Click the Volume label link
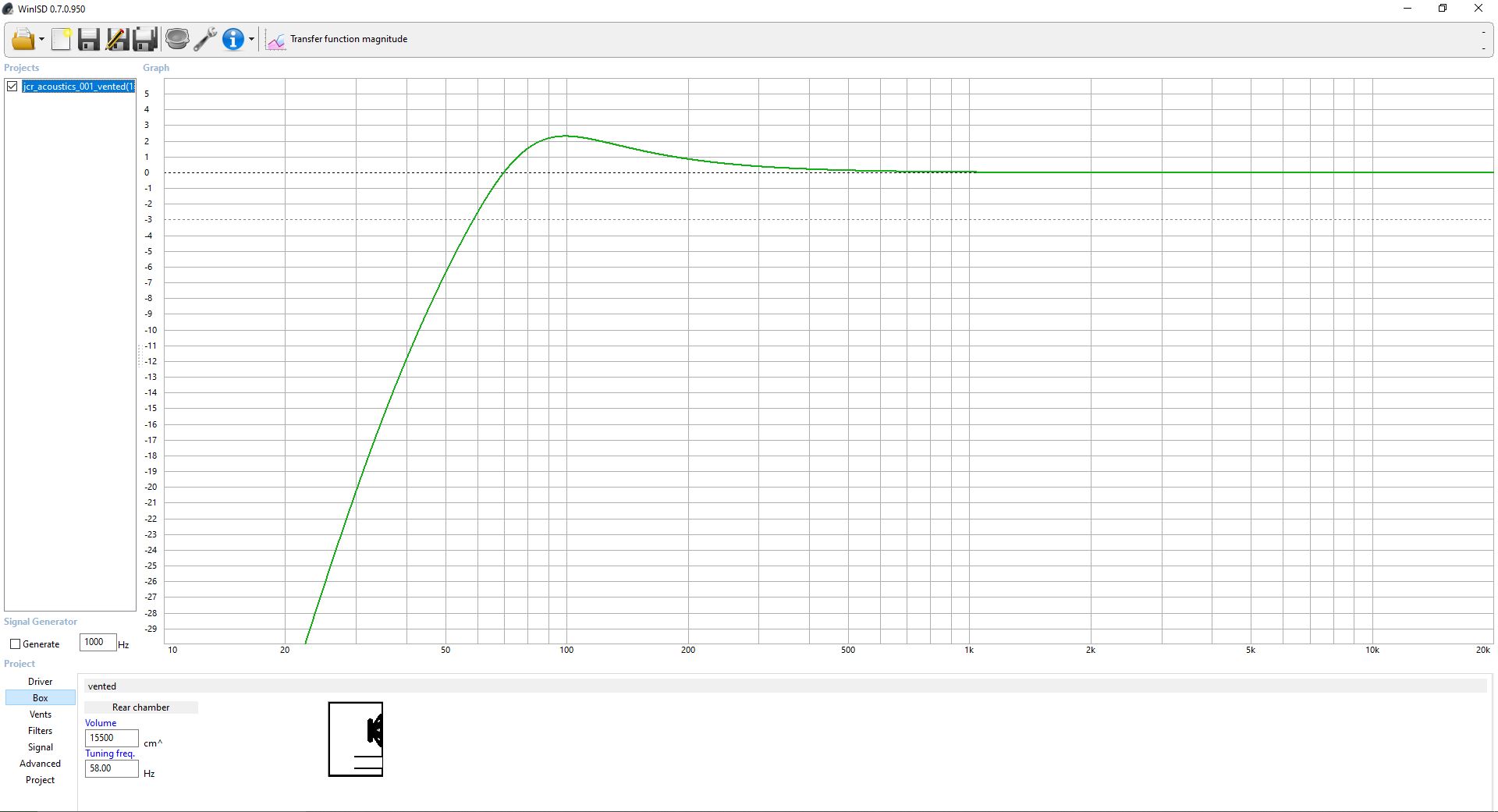This screenshot has width=1498, height=812. pyautogui.click(x=101, y=723)
